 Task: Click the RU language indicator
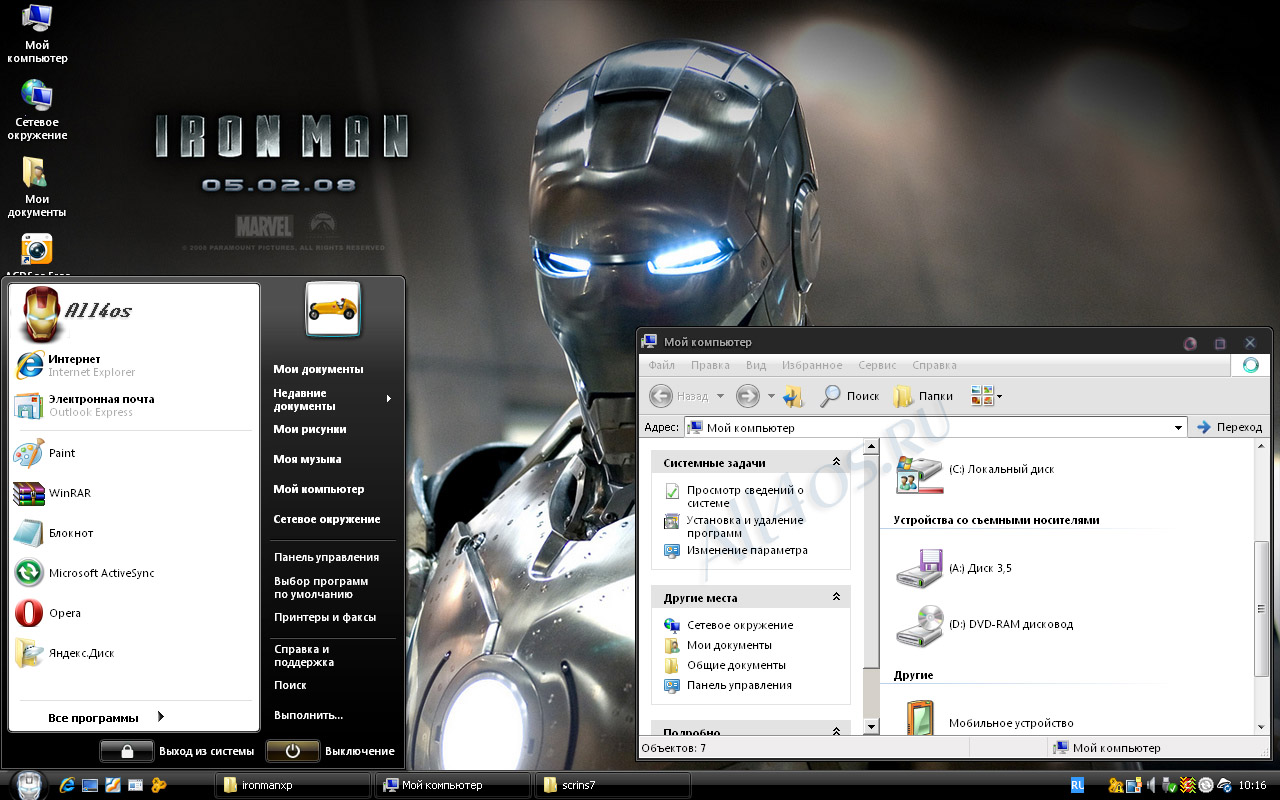click(1078, 785)
